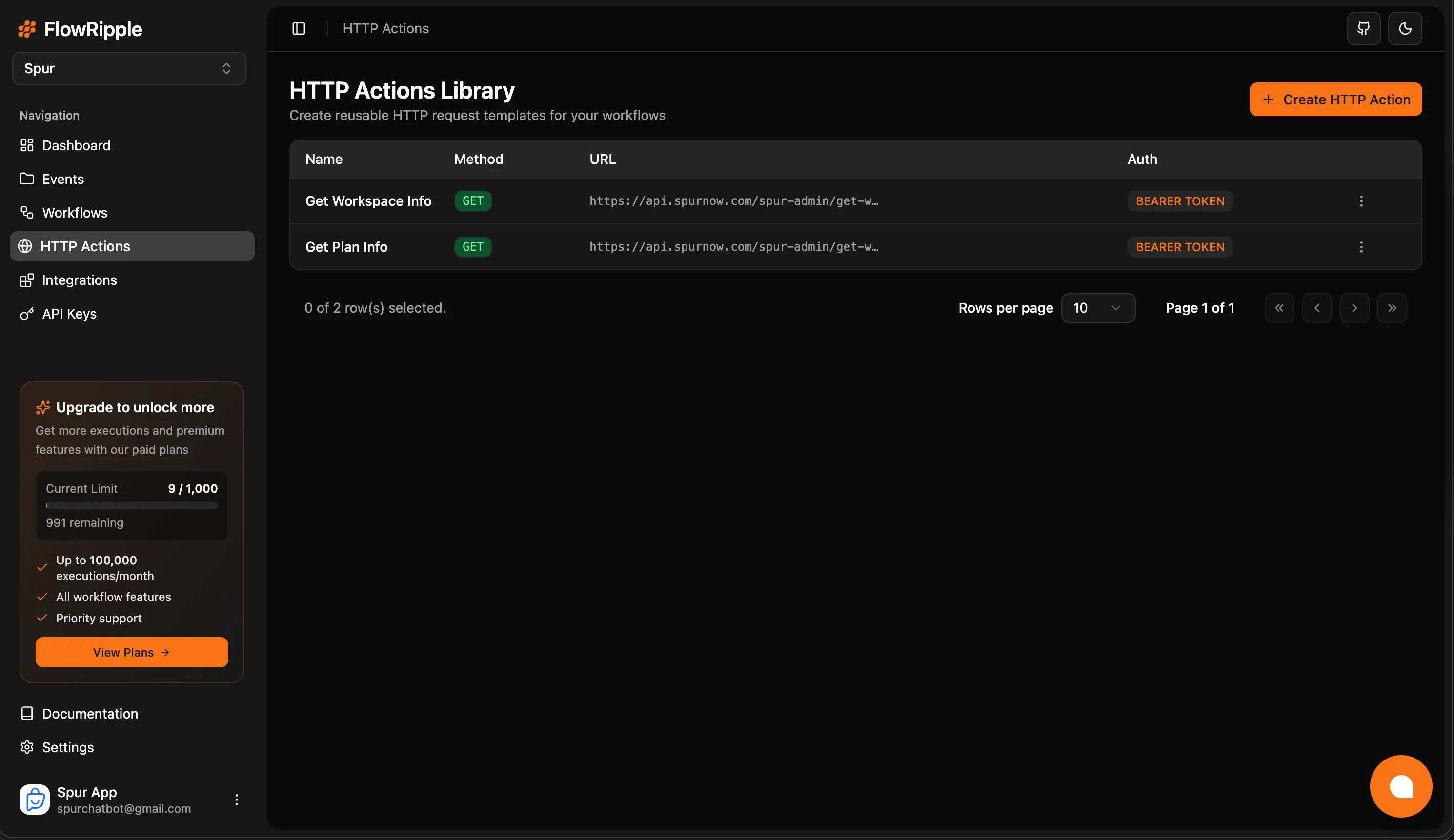This screenshot has height=840, width=1454.
Task: Open the orange chat bubble widget
Action: coord(1400,786)
